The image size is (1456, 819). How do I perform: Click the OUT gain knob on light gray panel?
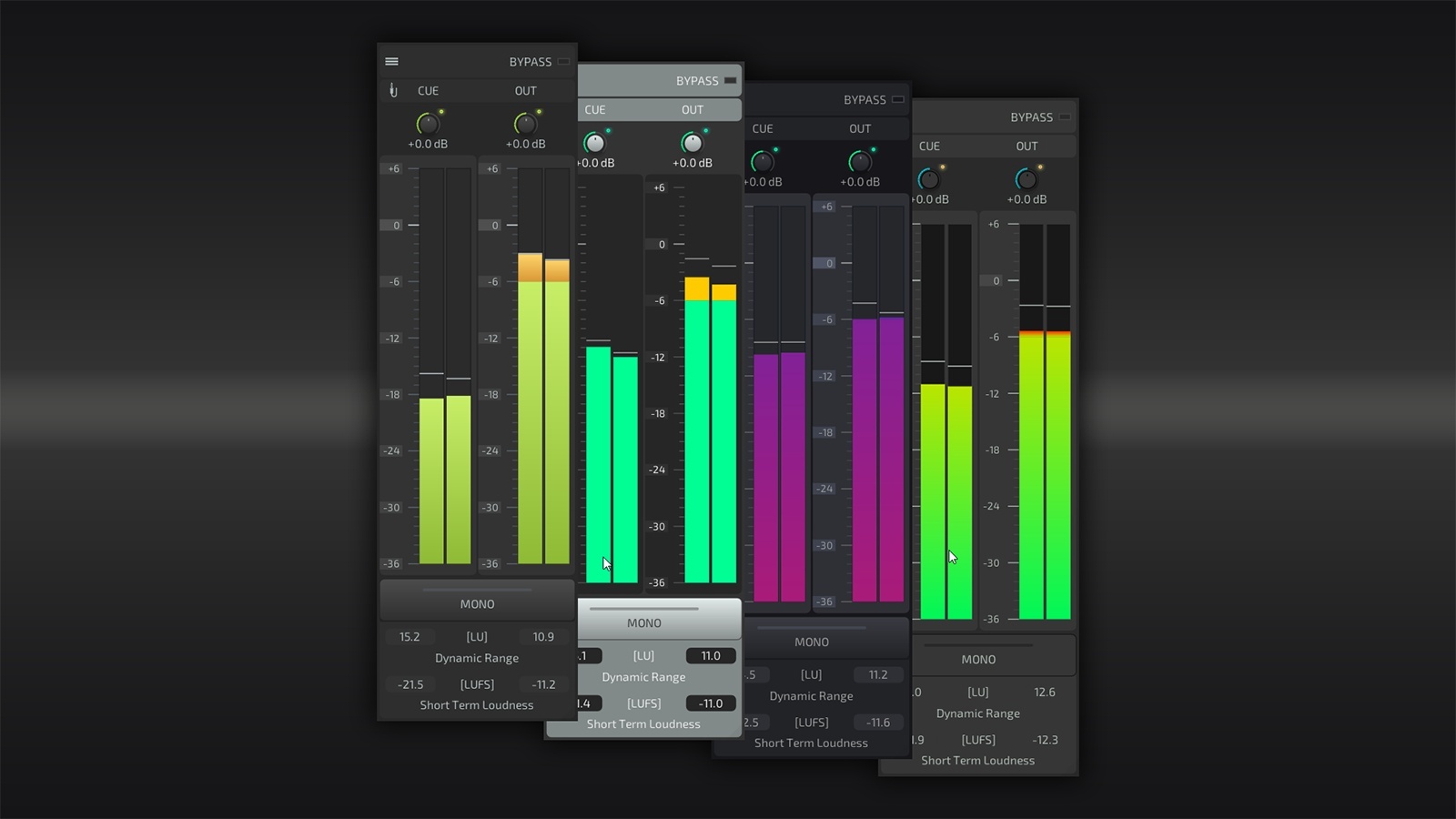click(693, 143)
